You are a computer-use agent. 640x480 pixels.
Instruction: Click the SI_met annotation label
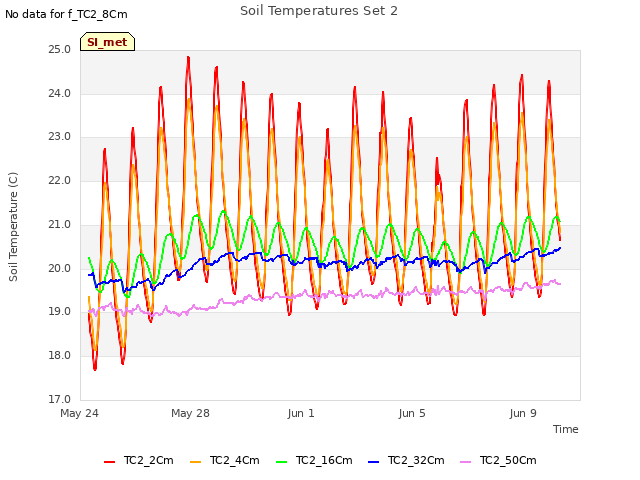tap(107, 42)
